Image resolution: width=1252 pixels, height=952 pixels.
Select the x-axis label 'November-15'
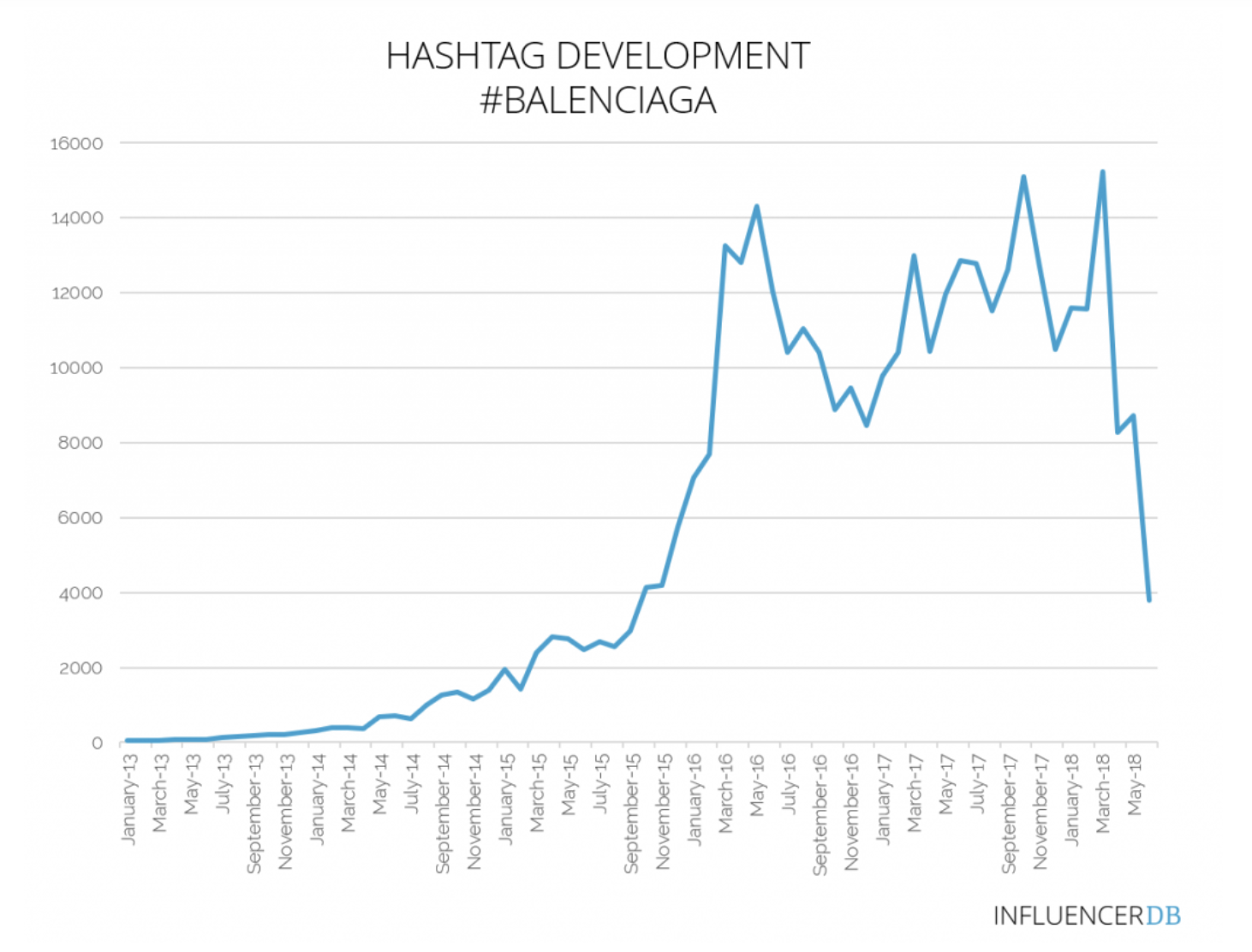663,812
